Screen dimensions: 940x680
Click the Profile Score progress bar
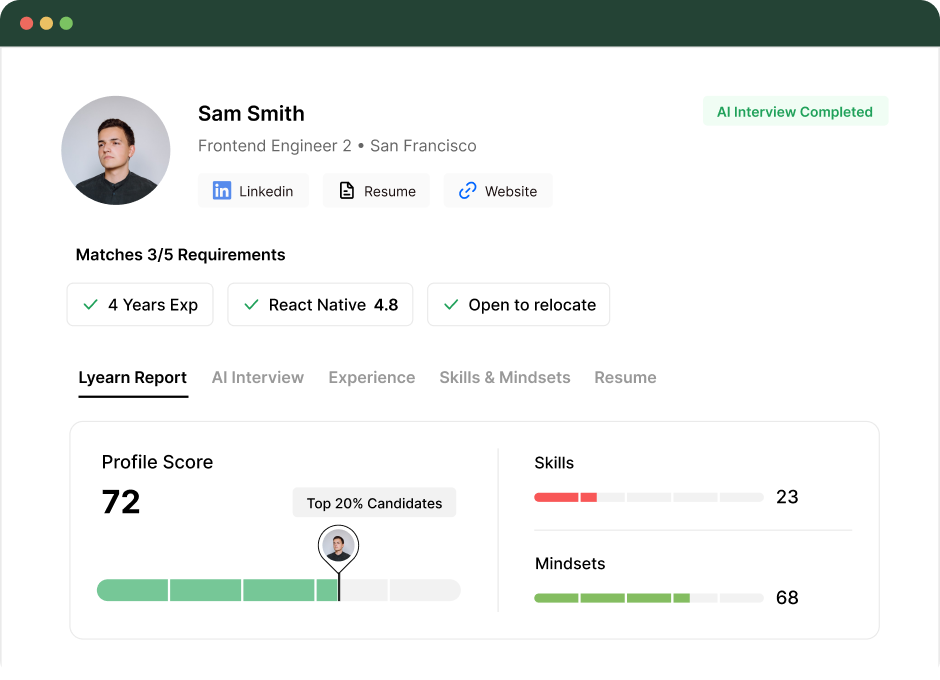279,590
